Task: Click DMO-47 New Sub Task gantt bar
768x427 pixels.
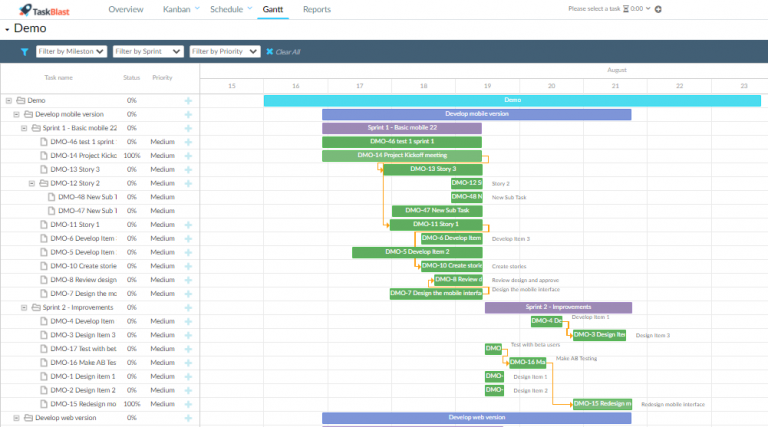Action: point(437,211)
